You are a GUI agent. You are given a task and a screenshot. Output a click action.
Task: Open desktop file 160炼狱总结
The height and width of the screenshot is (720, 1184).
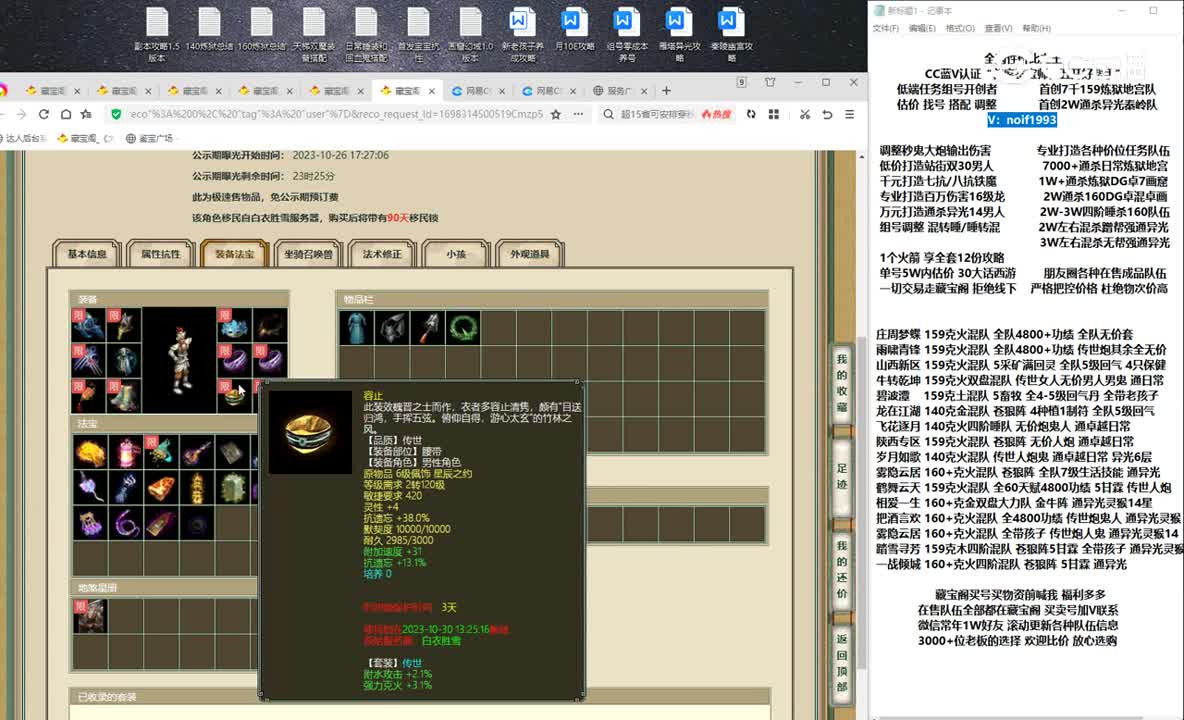tap(261, 30)
